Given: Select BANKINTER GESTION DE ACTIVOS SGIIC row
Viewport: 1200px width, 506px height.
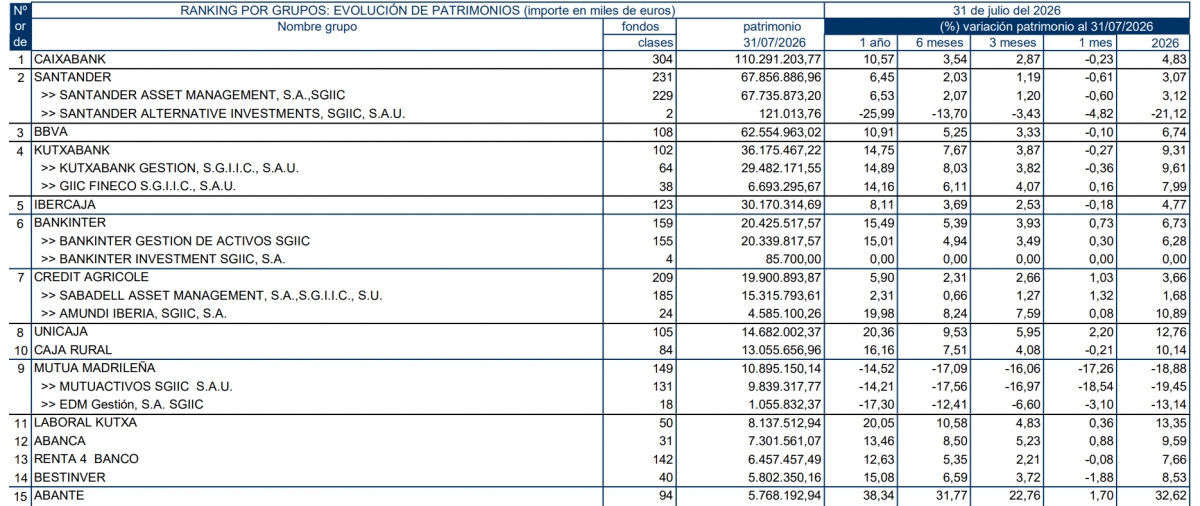Looking at the screenshot, I should [x=176, y=241].
